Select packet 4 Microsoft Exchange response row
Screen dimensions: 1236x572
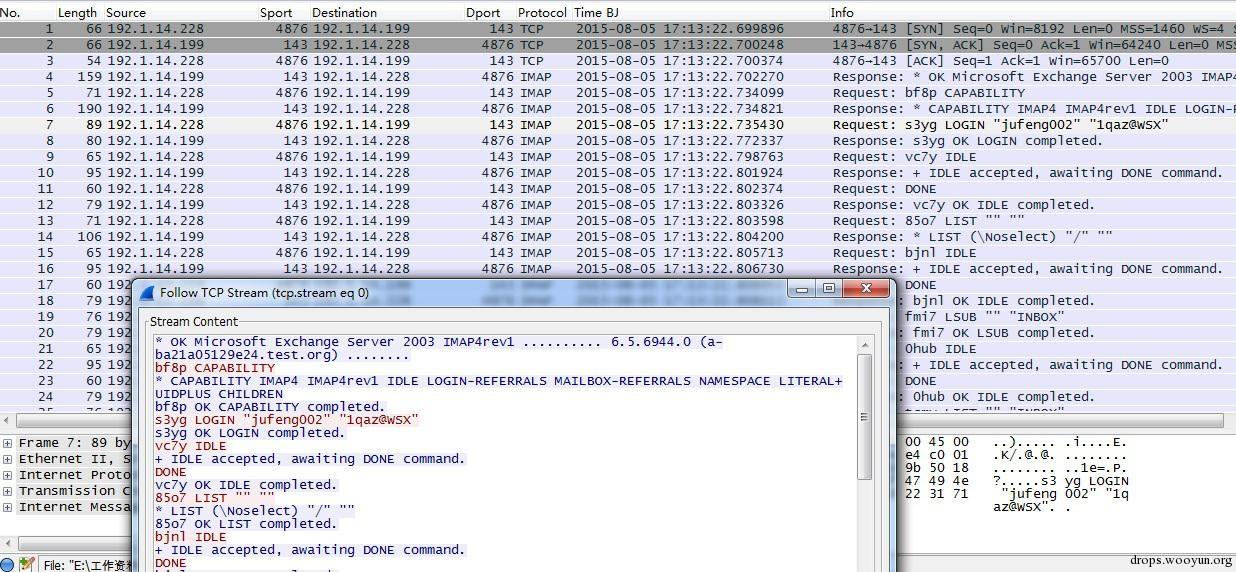pyautogui.click(x=600, y=77)
